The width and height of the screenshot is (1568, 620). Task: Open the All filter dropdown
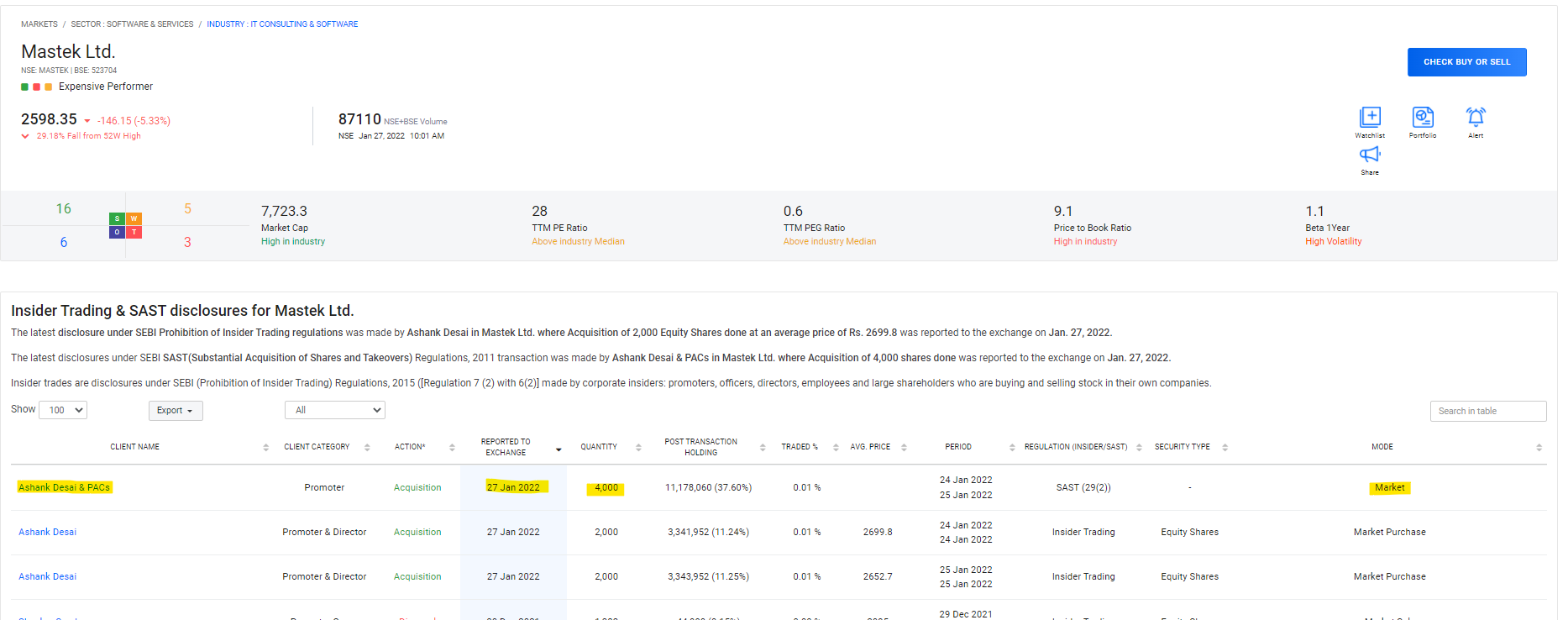pyautogui.click(x=334, y=410)
